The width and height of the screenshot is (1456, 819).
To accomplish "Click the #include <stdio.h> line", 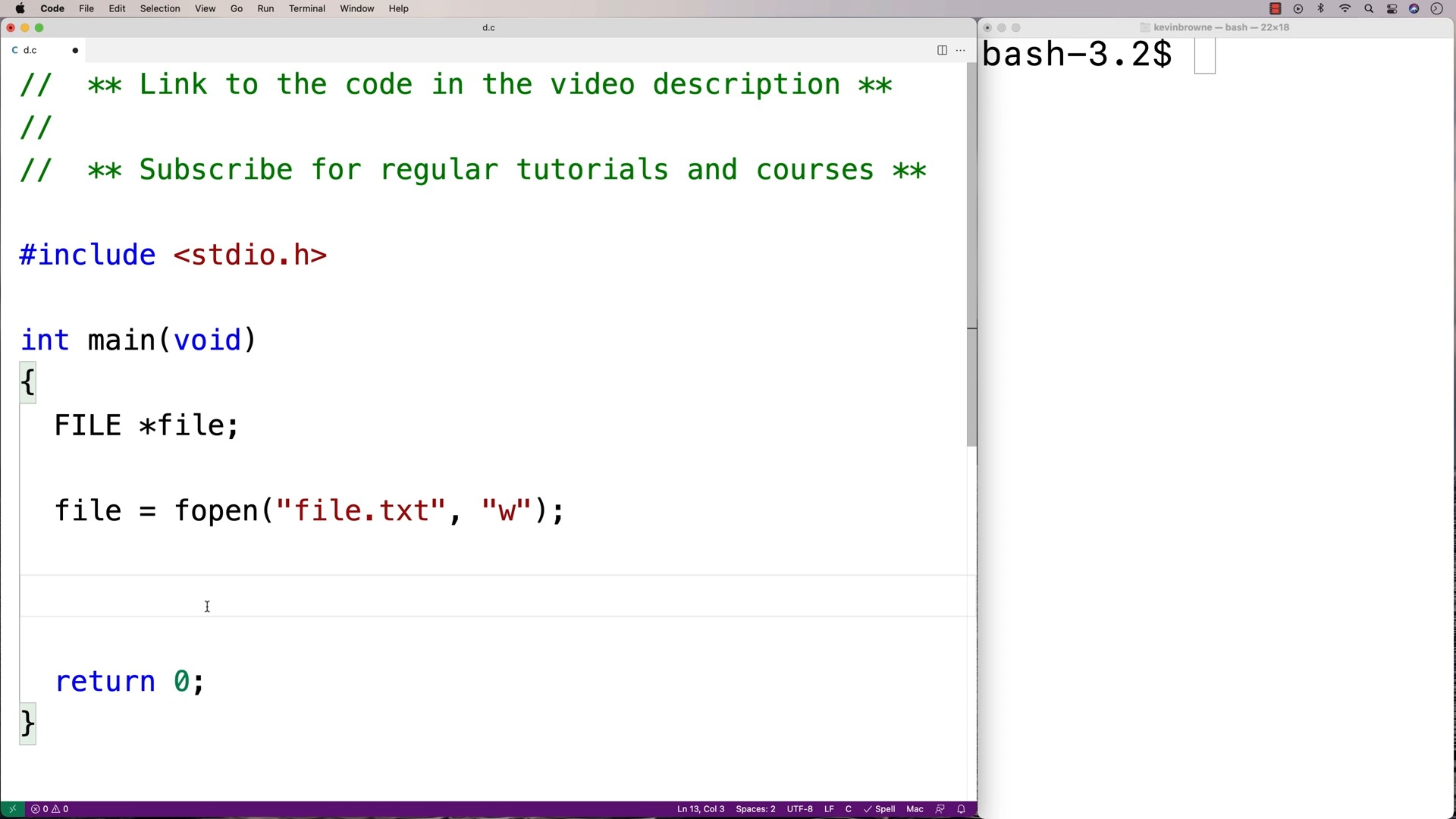I will click(174, 256).
